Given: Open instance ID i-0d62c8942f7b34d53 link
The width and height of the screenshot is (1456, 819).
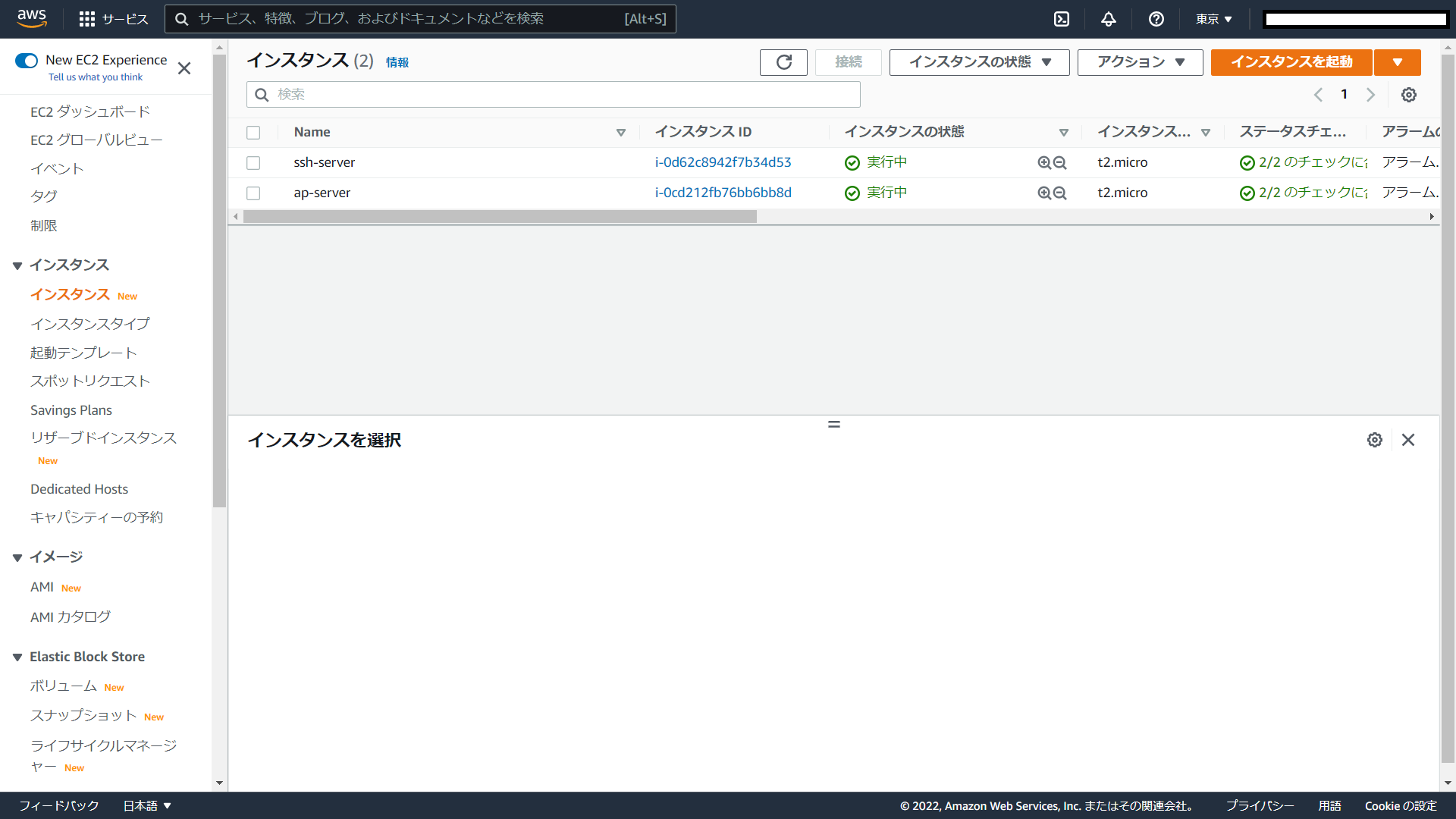Looking at the screenshot, I should [x=723, y=162].
